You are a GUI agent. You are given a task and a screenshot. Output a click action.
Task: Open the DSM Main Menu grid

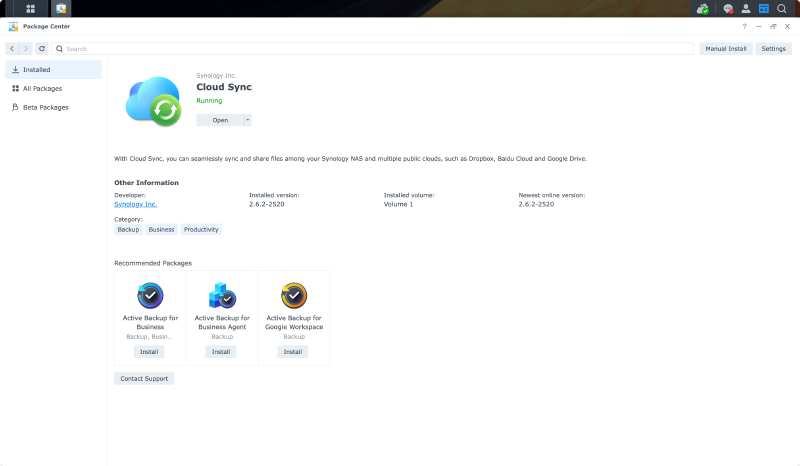coord(30,8)
